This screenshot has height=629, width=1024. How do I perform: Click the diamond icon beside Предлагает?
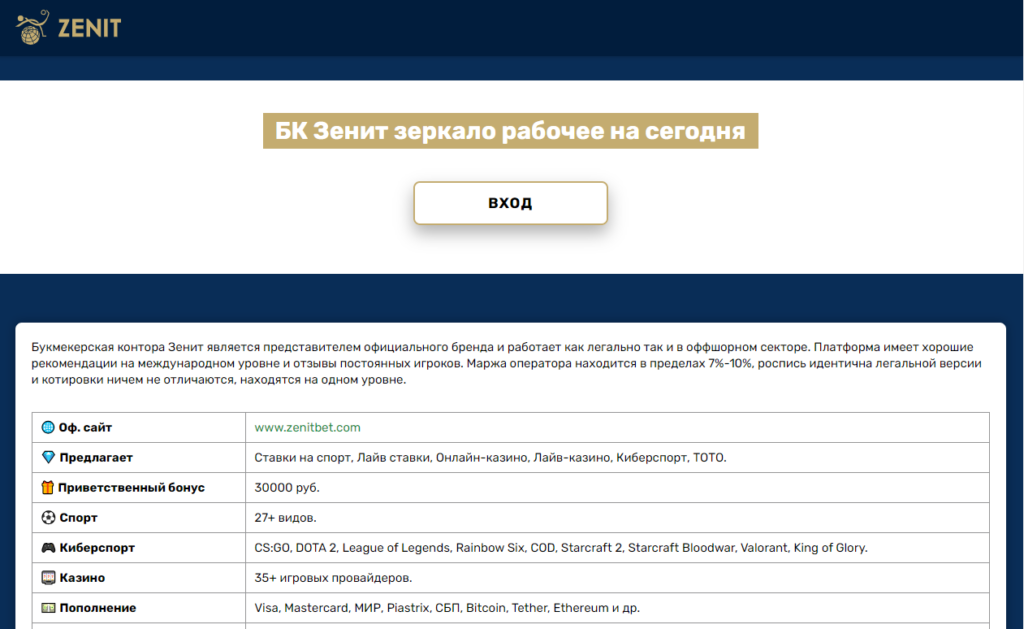click(48, 457)
